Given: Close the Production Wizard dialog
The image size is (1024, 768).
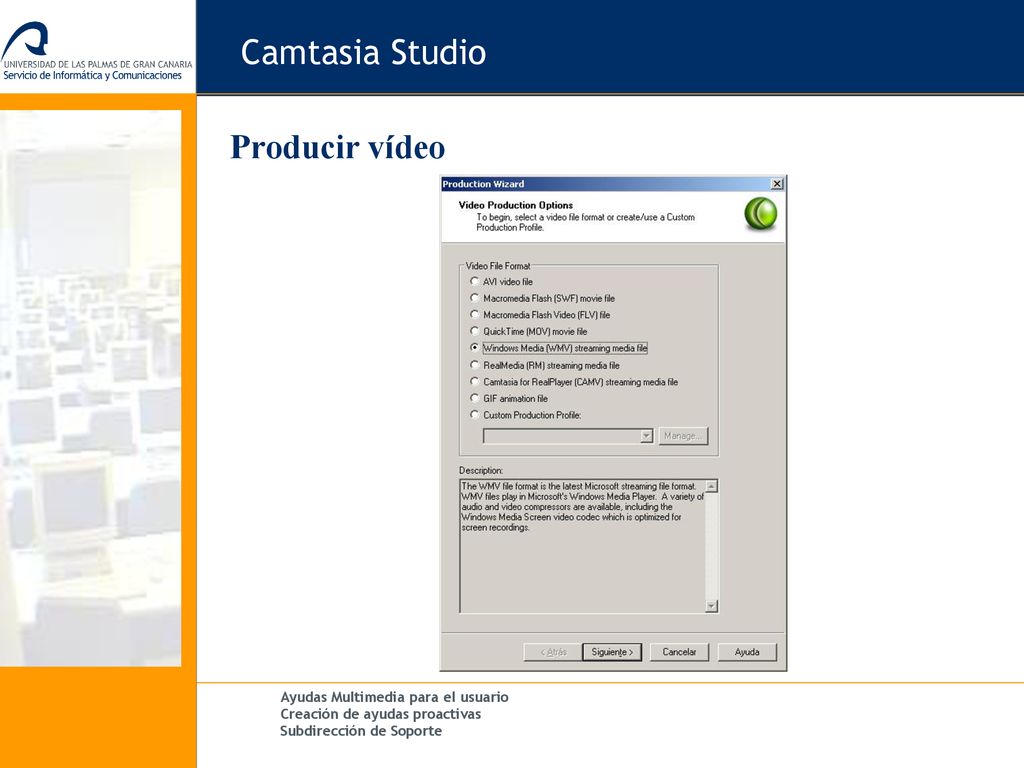Looking at the screenshot, I should pyautogui.click(x=776, y=184).
